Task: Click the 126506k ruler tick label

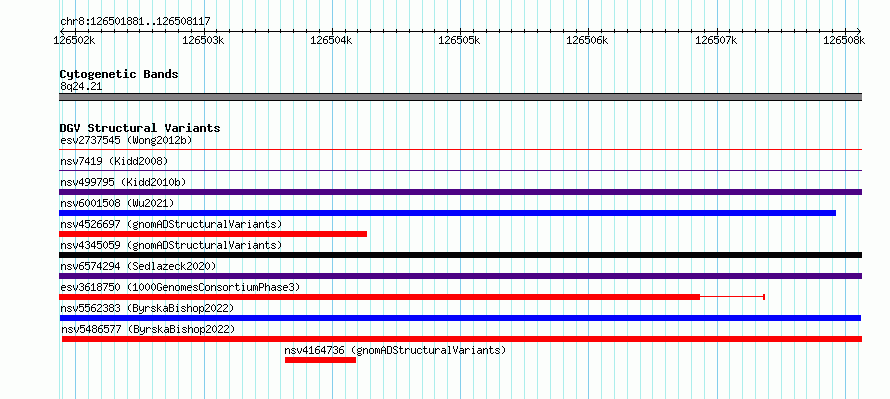Action: point(587,41)
